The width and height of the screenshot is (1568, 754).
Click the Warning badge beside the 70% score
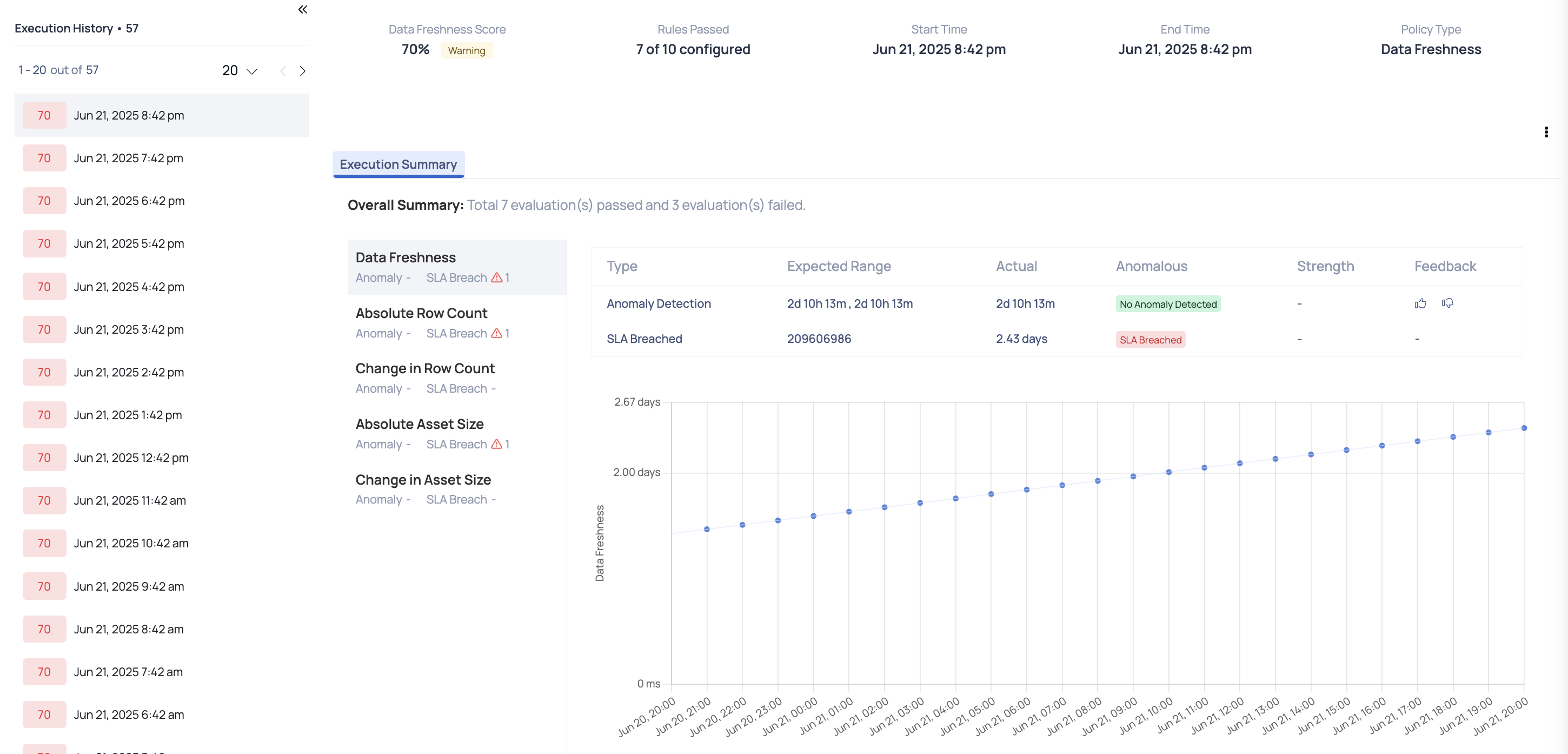[x=466, y=50]
